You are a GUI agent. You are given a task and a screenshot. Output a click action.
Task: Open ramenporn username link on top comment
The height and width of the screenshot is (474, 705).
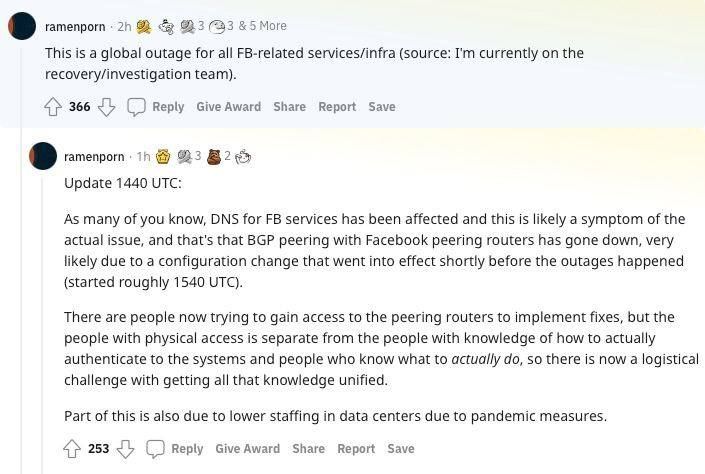tap(75, 27)
